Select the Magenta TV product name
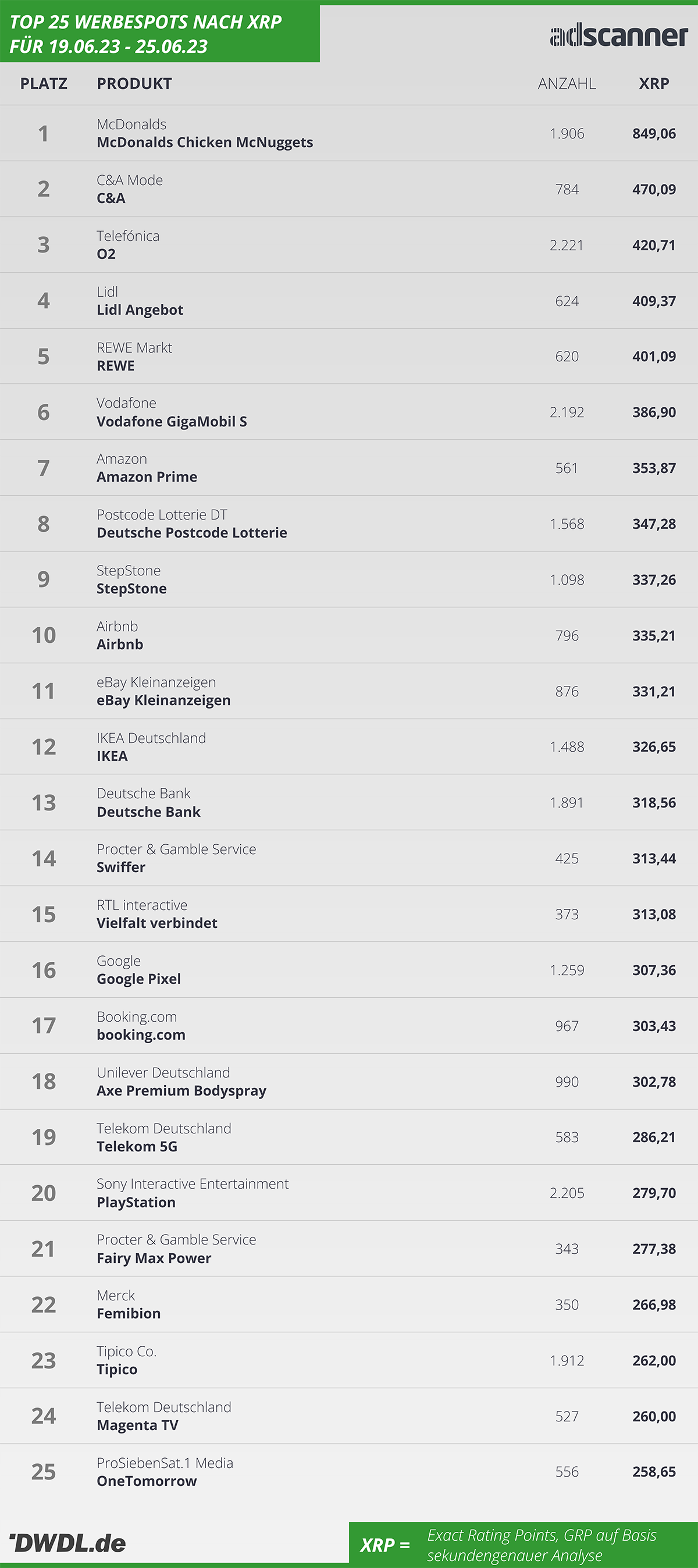Image resolution: width=698 pixels, height=1568 pixels. 137,1425
